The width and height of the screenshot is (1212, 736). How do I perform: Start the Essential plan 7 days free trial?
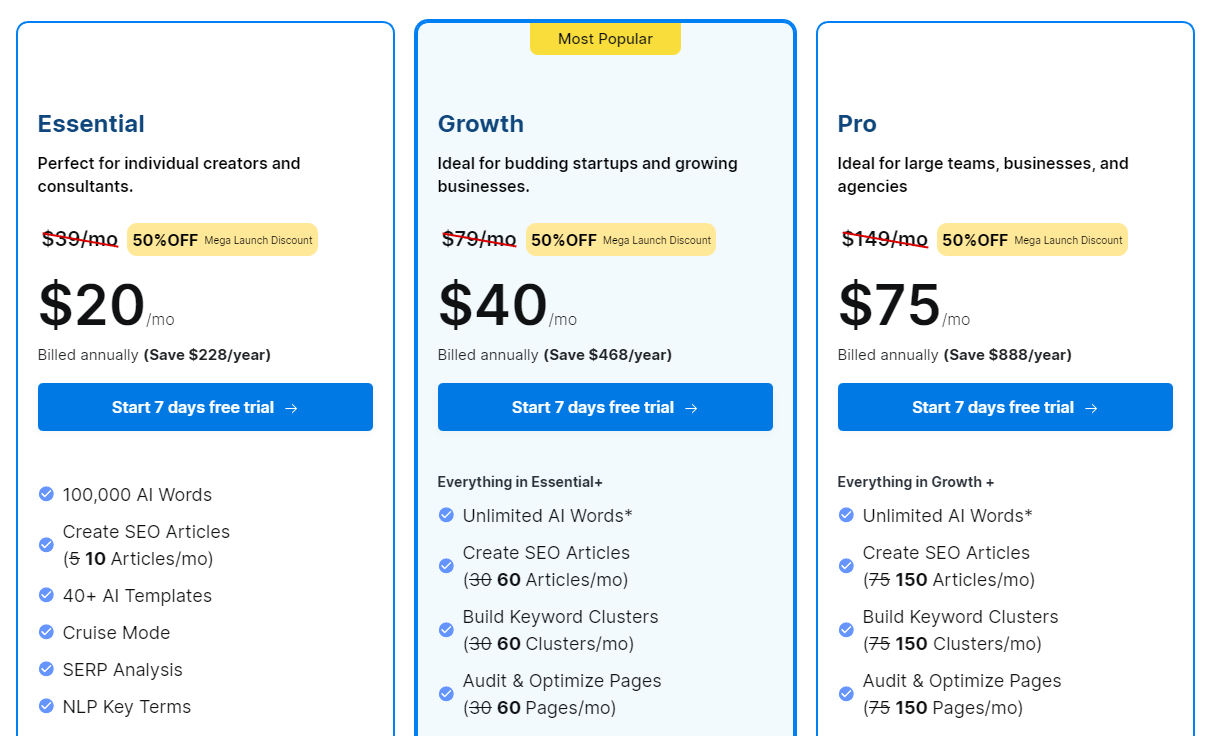click(205, 407)
